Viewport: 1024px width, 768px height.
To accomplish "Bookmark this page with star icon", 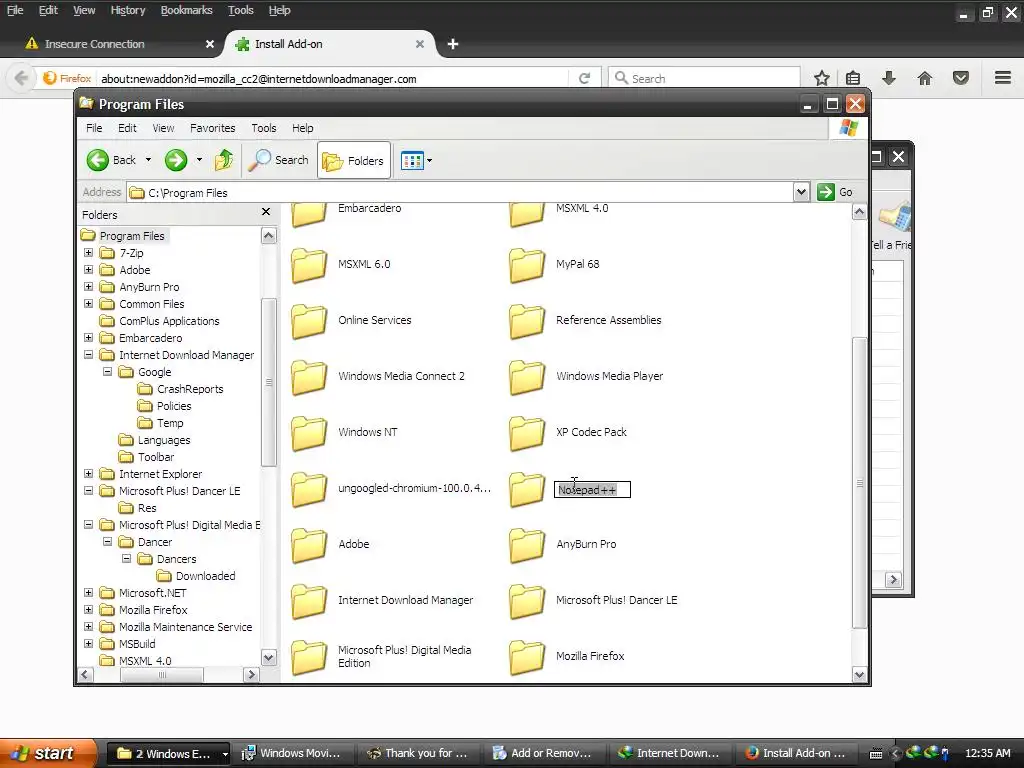I will point(822,78).
